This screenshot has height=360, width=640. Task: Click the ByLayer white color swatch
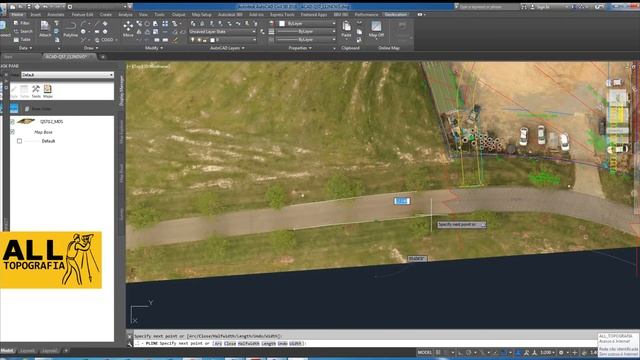(x=282, y=24)
